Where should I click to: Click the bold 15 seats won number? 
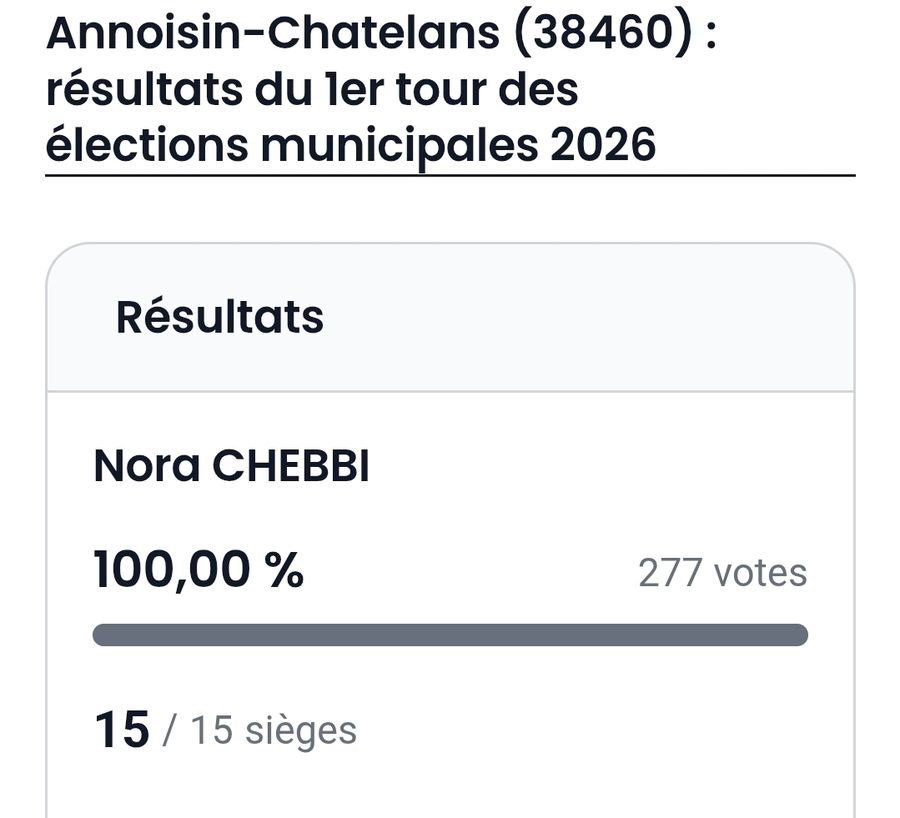pos(121,730)
